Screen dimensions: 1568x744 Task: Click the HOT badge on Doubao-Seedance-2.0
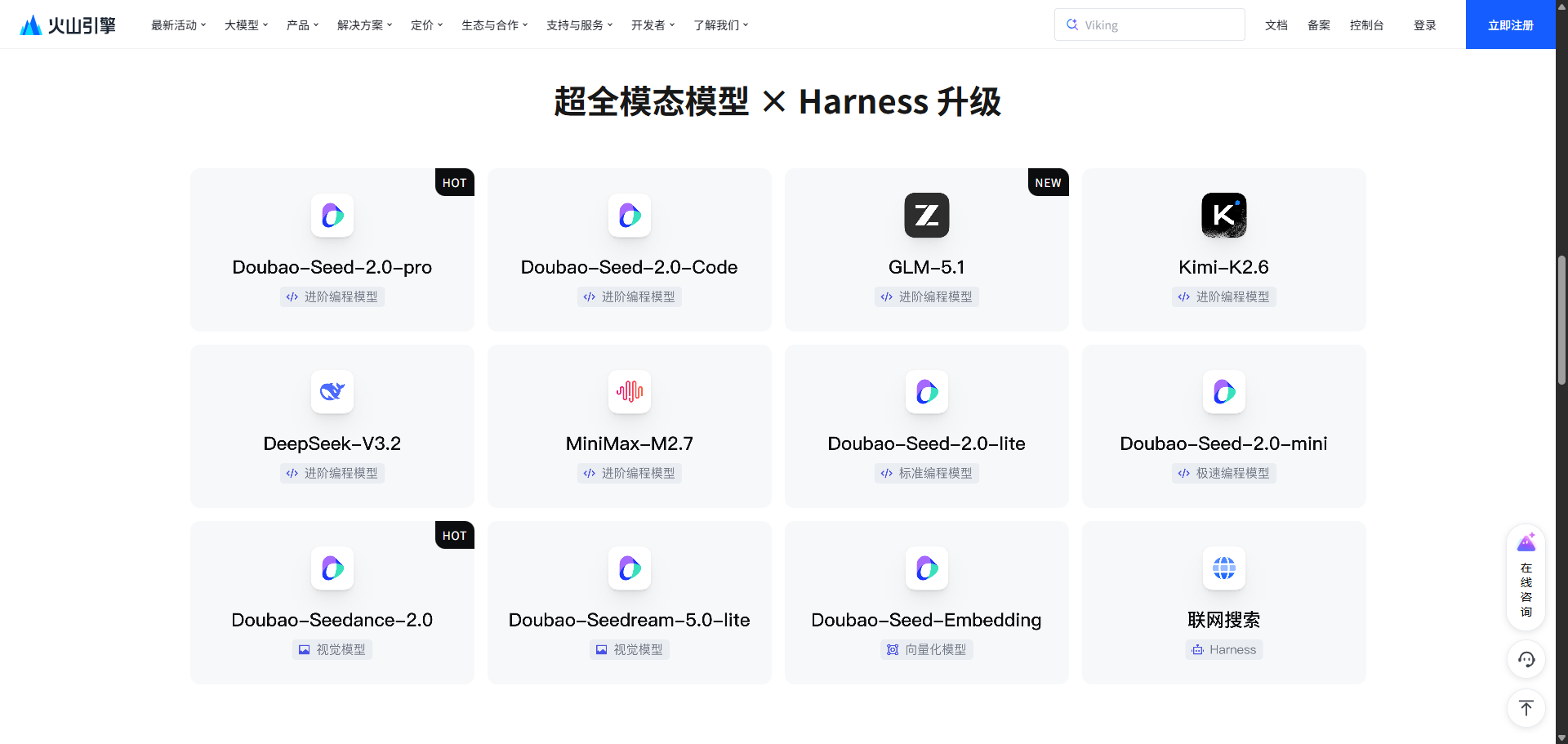pos(455,536)
